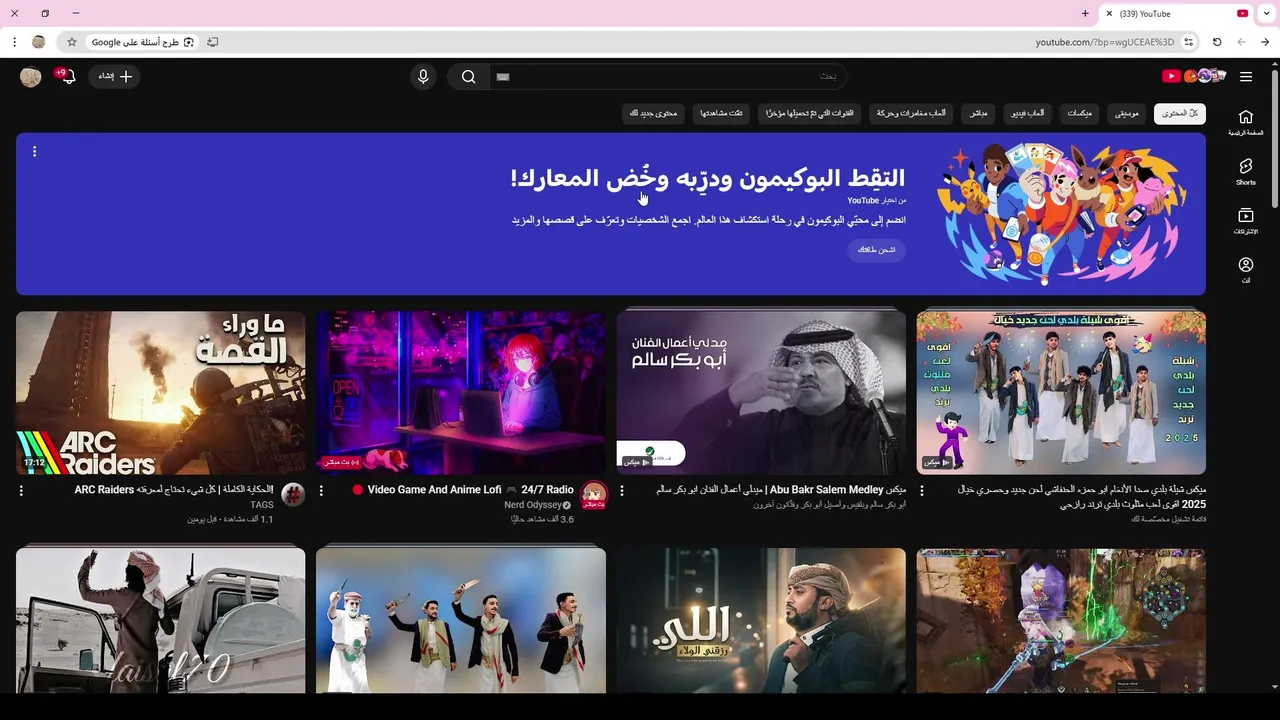Click the search magnifier button
Viewport: 1280px width, 720px height.
(468, 76)
